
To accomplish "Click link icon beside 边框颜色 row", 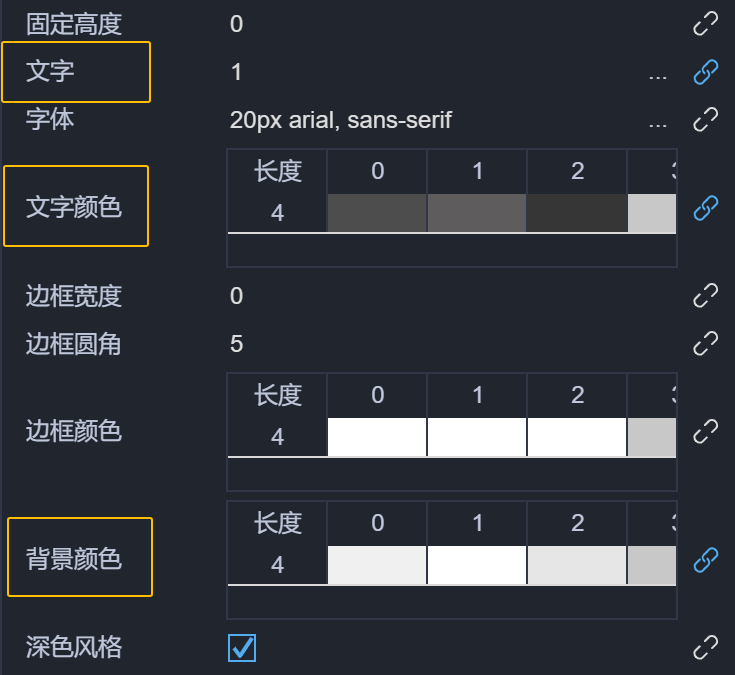I will click(706, 431).
